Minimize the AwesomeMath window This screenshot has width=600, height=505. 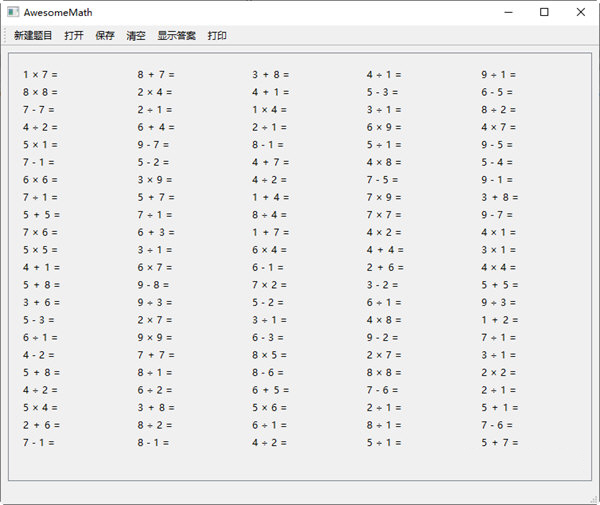(506, 12)
